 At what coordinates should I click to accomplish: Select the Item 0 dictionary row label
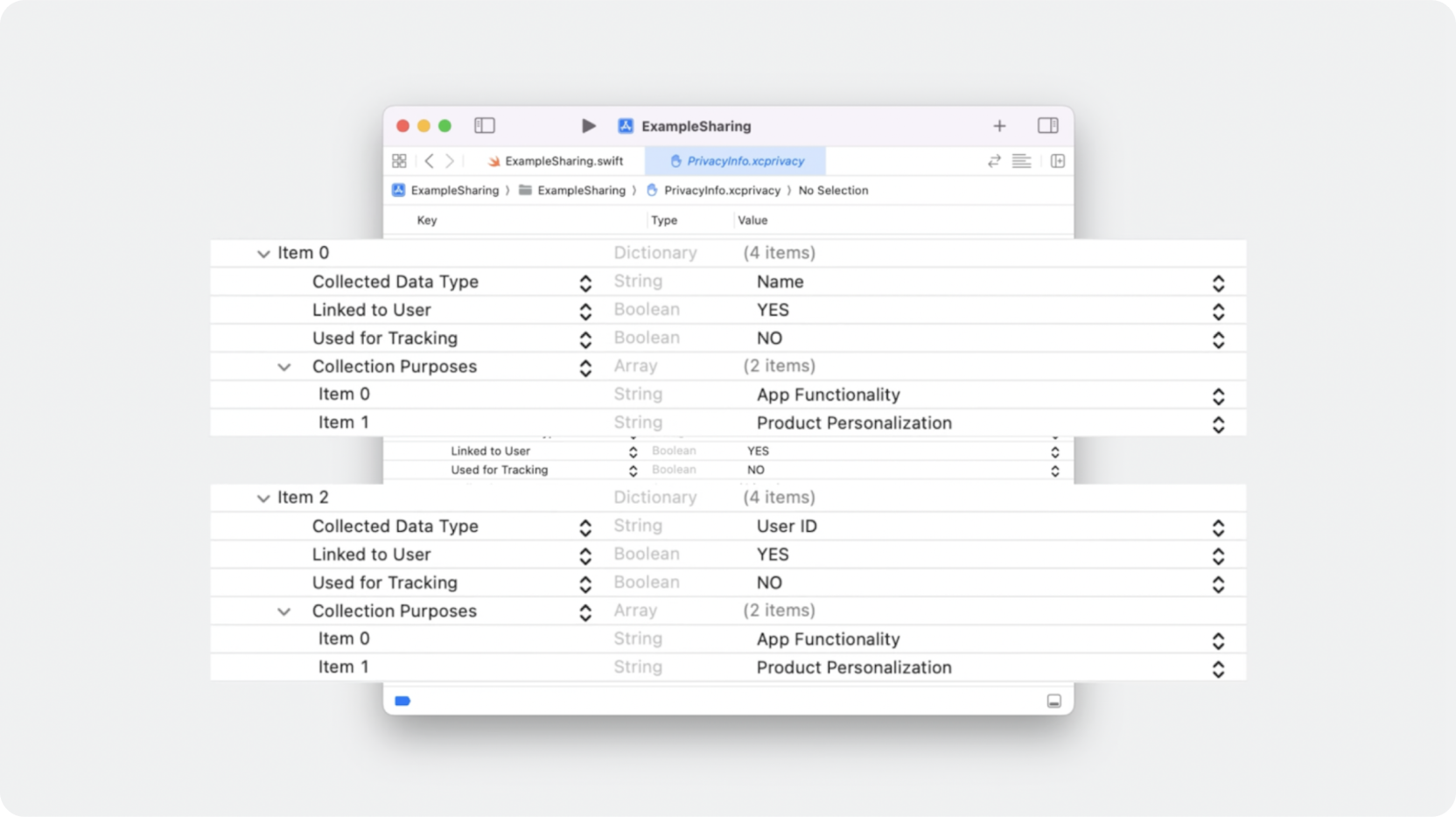(303, 253)
